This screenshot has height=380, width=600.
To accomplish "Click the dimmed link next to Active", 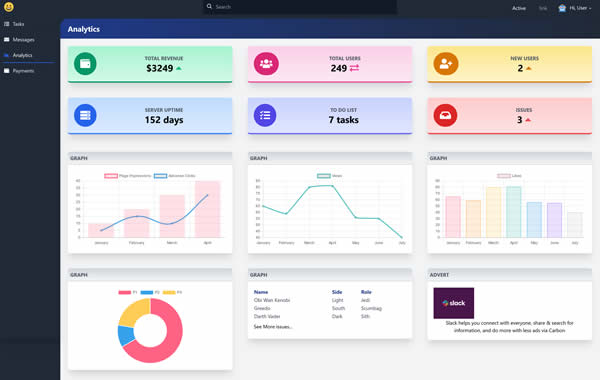I will [543, 8].
